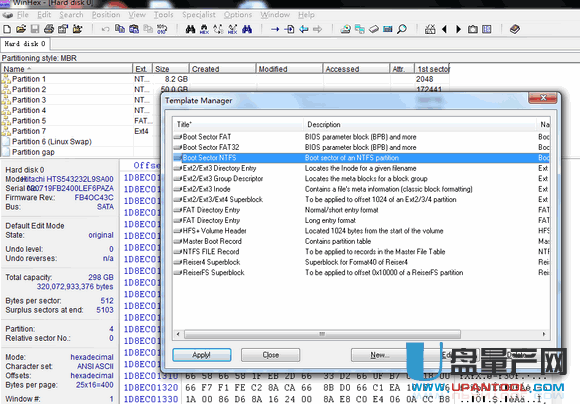
Task: Click the Open Disk icon
Action: (346, 29)
